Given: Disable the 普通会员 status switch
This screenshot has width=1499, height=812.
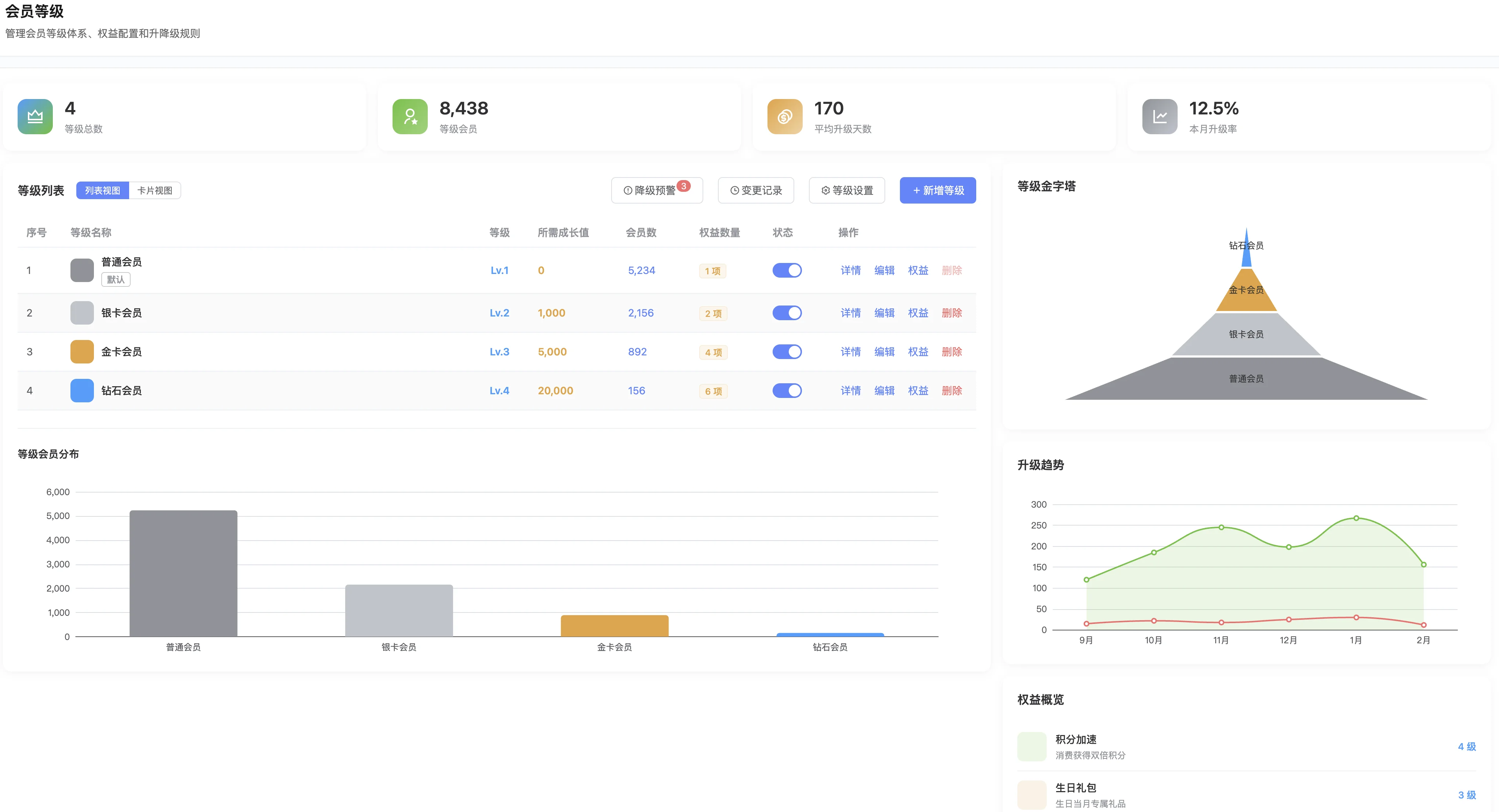Looking at the screenshot, I should [x=787, y=270].
